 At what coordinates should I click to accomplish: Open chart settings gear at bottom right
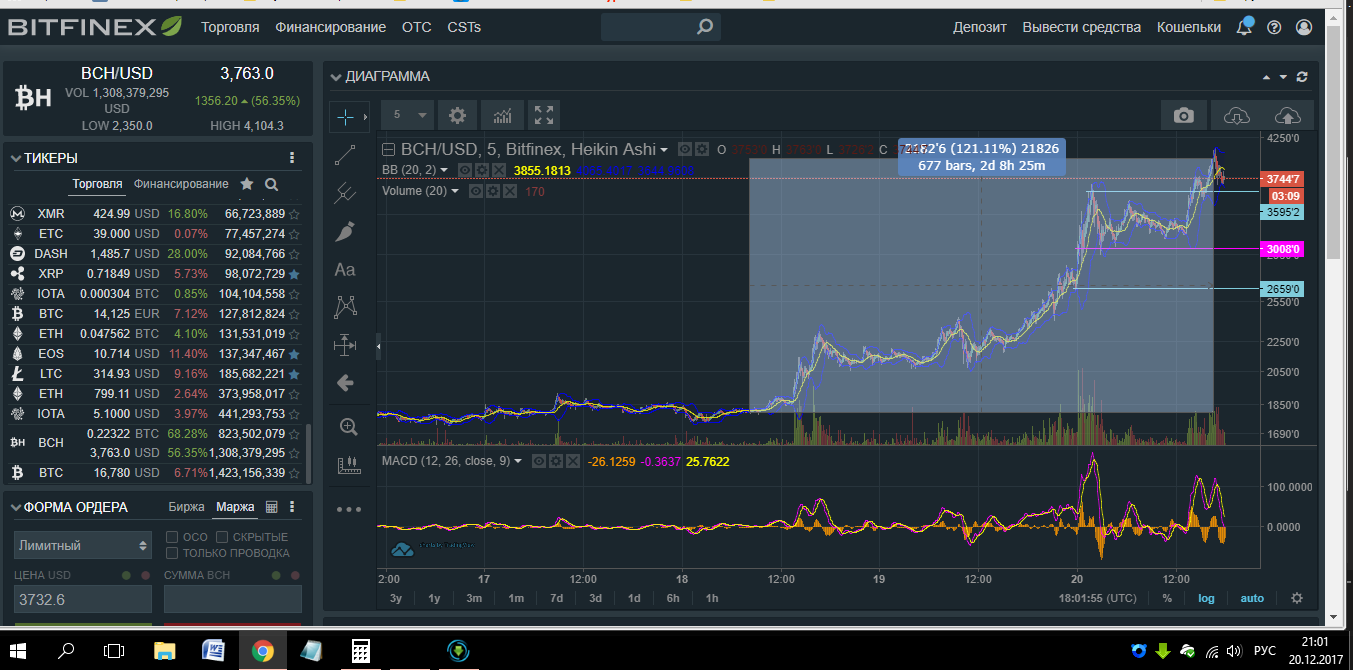tap(1297, 598)
